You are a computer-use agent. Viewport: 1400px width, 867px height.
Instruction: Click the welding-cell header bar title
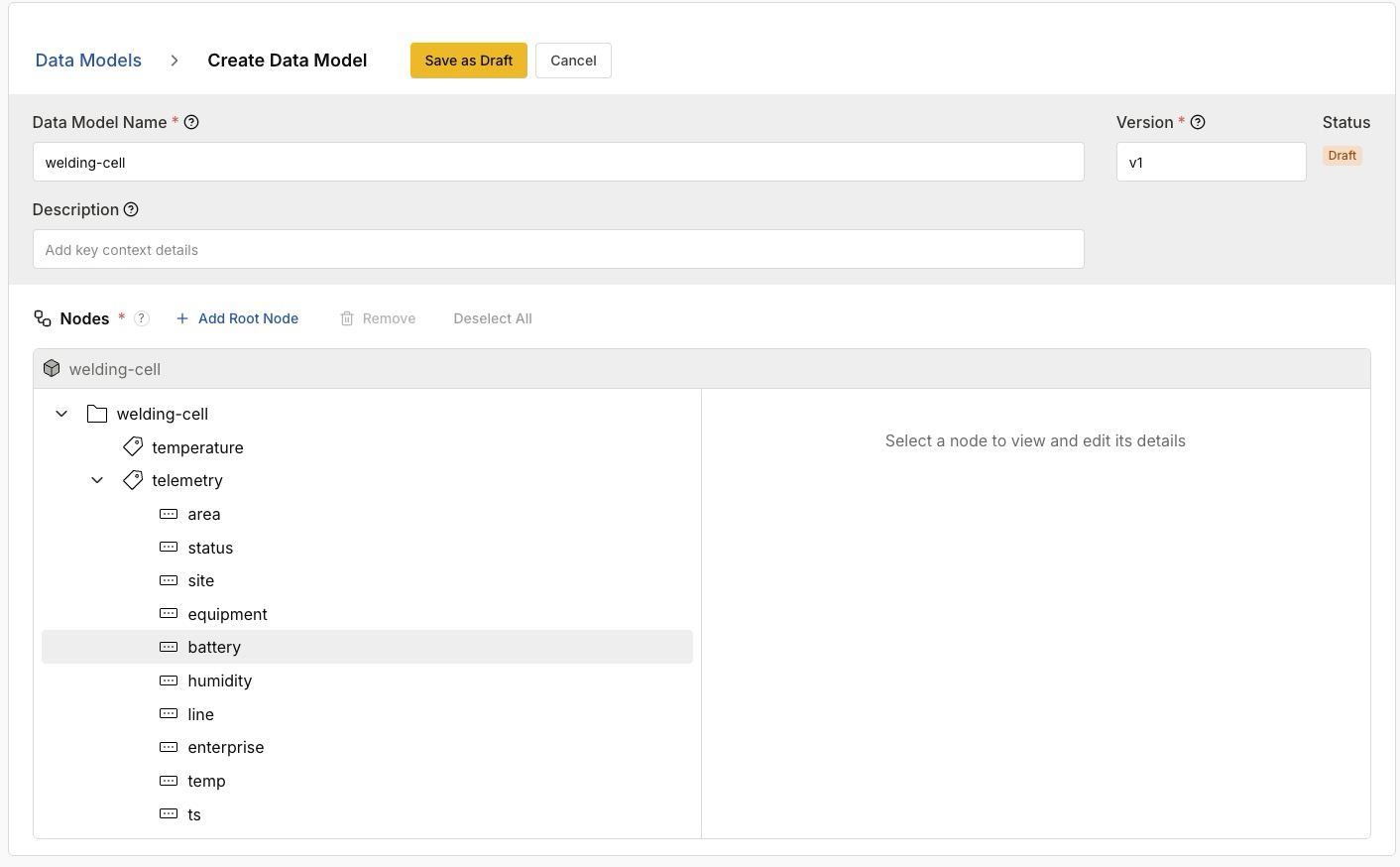(115, 369)
